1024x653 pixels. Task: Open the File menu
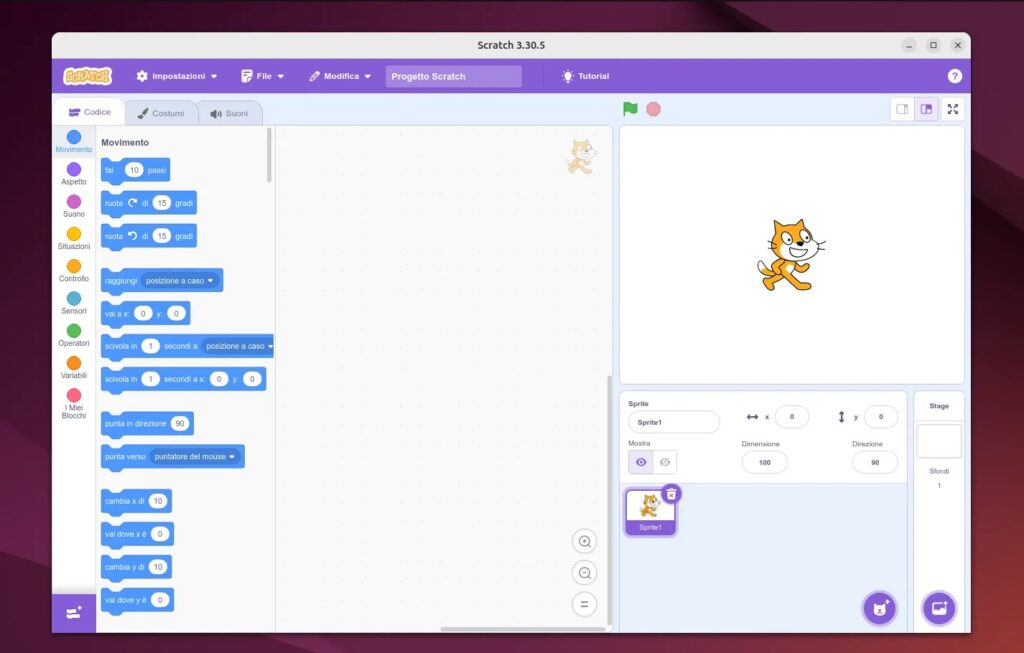coord(262,75)
